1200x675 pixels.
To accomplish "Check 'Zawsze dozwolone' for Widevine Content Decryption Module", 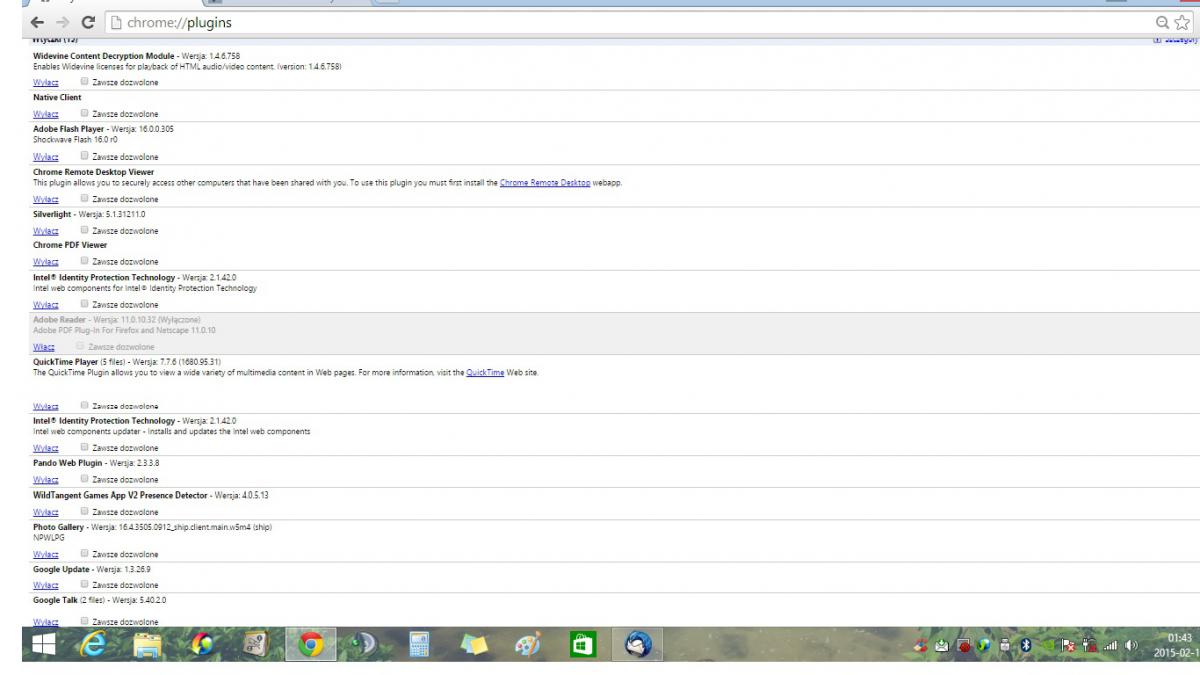I will tap(85, 82).
